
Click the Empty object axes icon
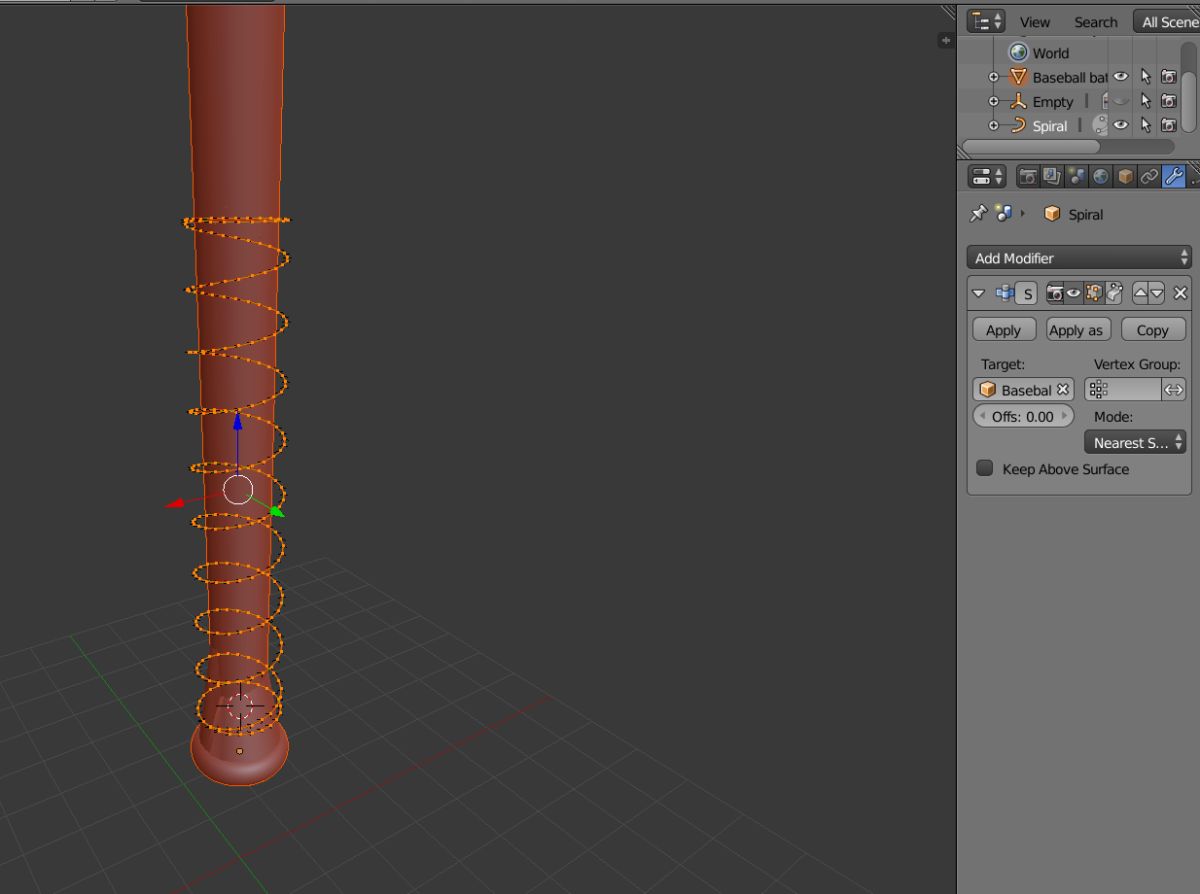pos(1018,101)
